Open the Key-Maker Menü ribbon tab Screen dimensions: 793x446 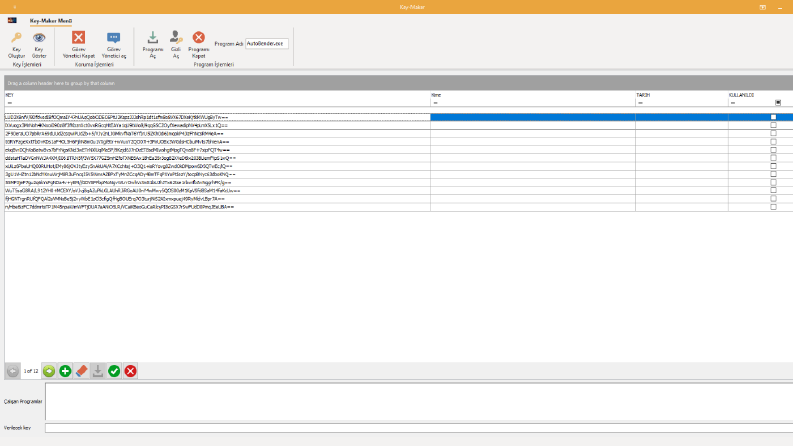(51, 21)
